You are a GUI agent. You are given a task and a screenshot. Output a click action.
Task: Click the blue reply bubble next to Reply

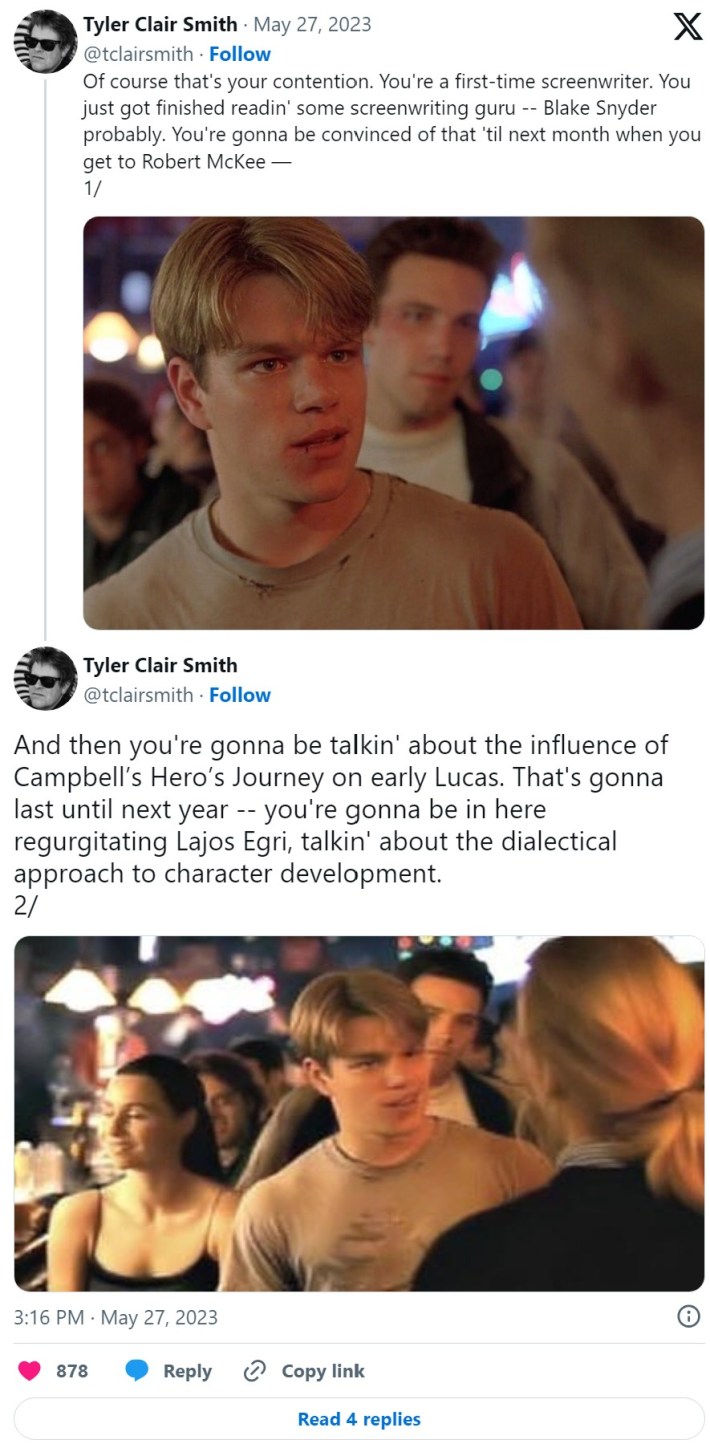[138, 1371]
